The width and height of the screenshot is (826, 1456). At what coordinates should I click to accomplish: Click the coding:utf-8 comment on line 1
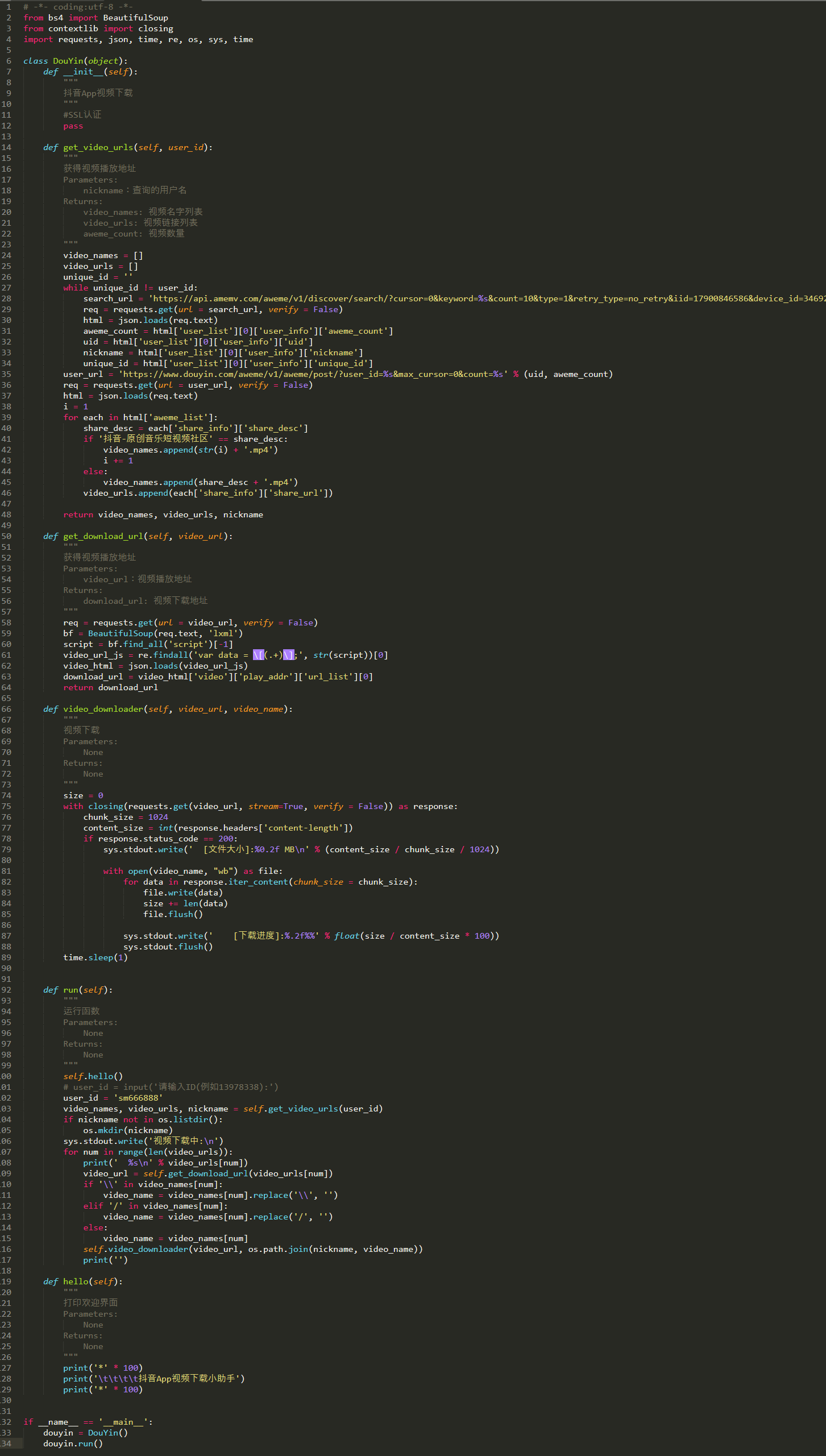click(x=78, y=7)
